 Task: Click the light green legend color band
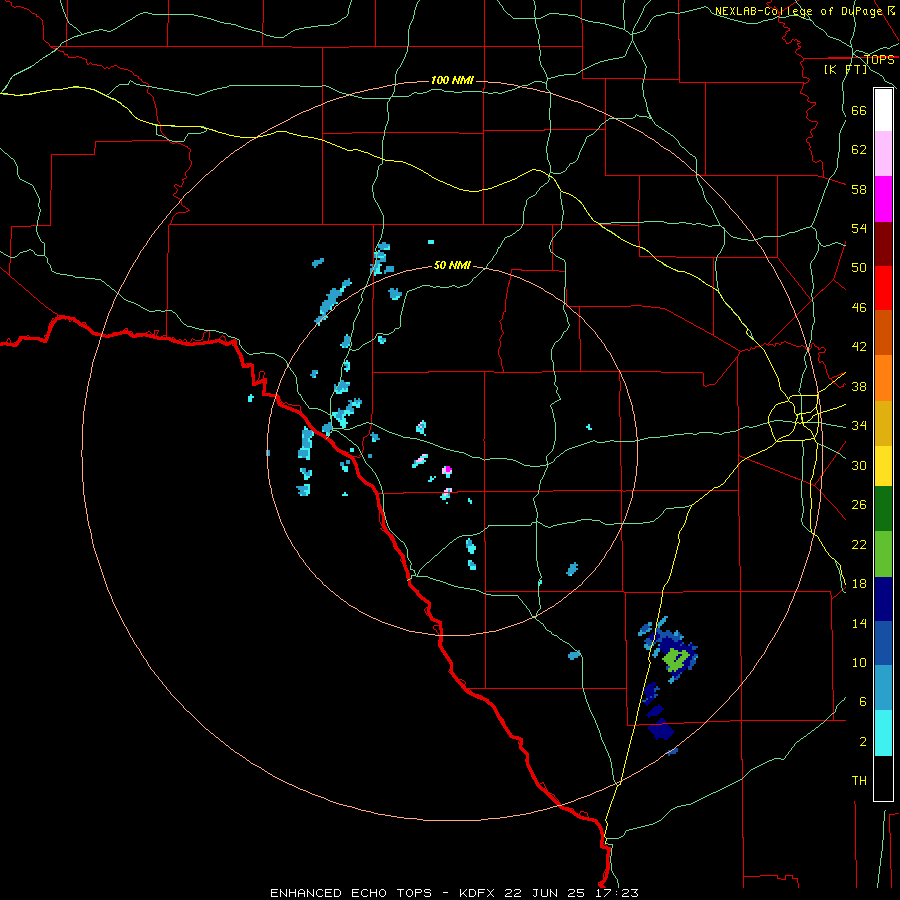click(x=883, y=553)
